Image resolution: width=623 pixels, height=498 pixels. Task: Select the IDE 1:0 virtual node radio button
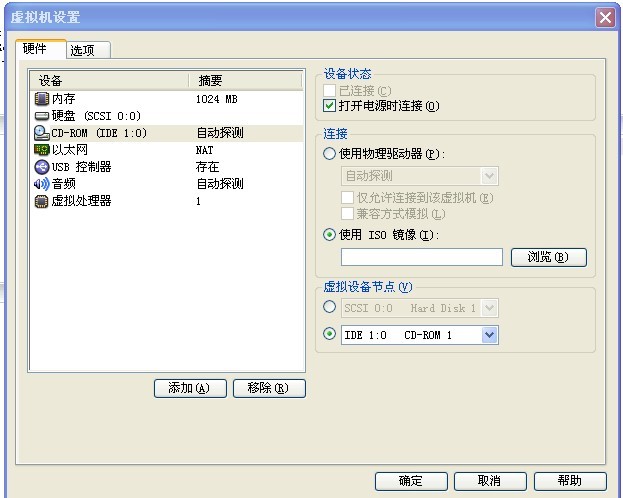[x=330, y=334]
